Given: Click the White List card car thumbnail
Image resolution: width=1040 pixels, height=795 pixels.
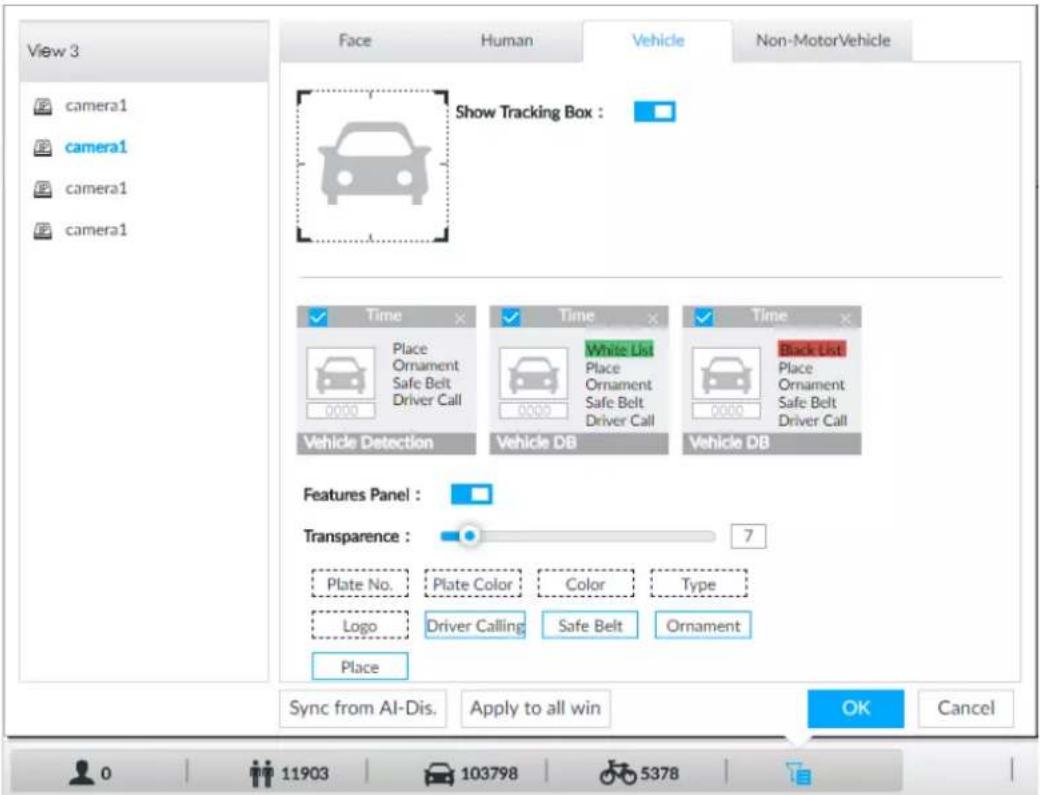Looking at the screenshot, I should 534,374.
